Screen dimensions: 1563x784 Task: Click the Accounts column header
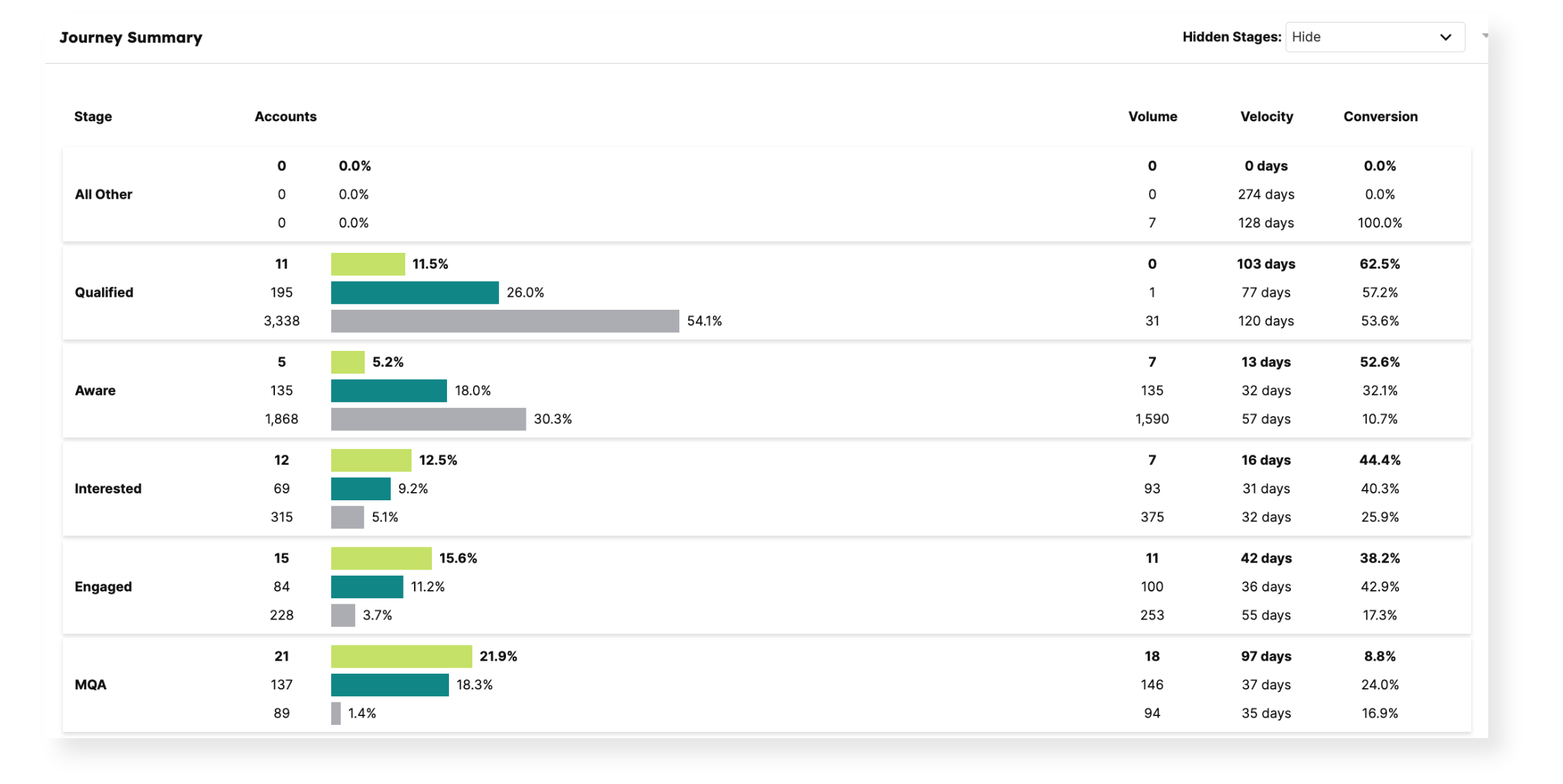[285, 117]
